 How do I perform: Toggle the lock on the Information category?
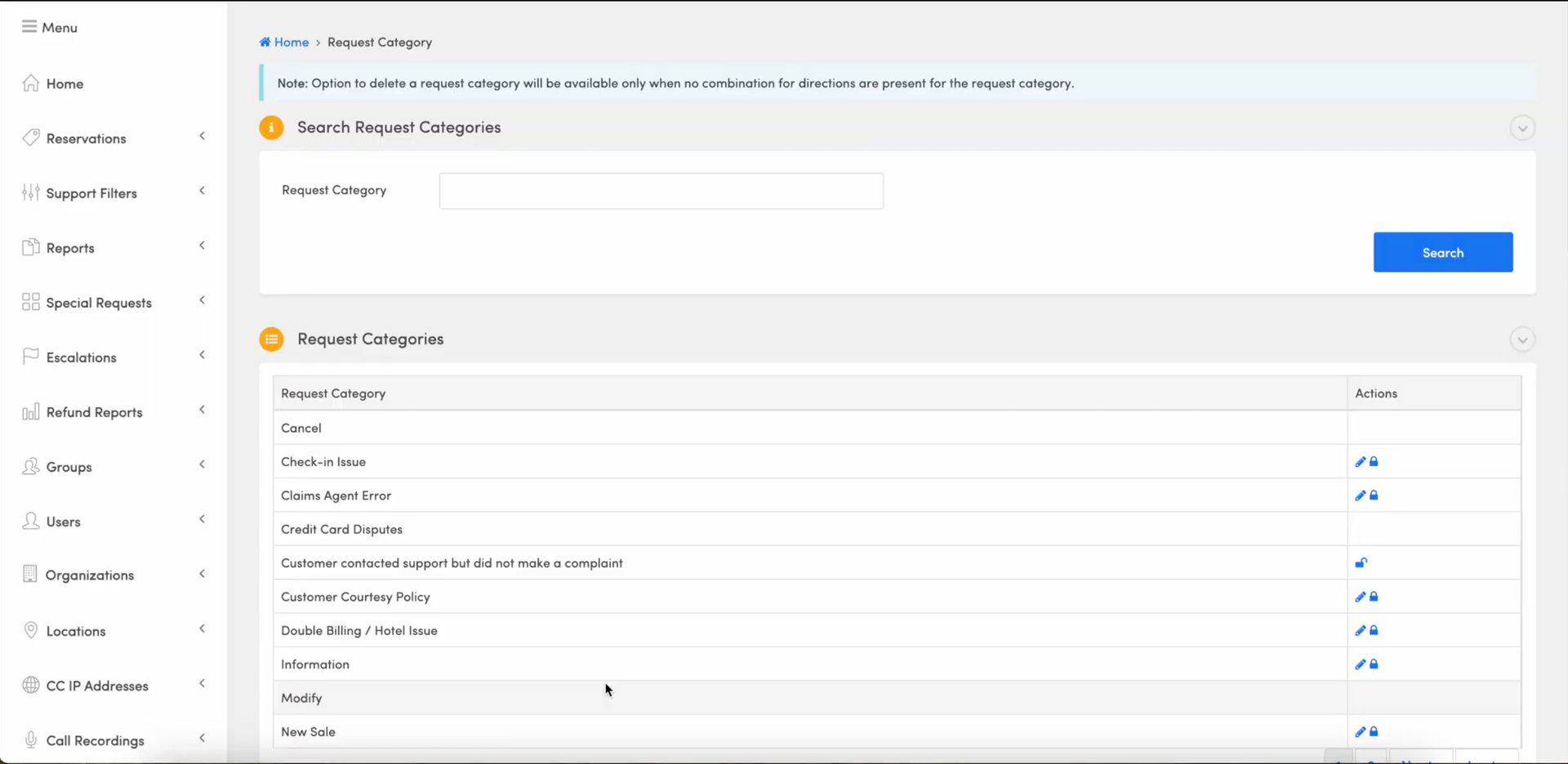click(1374, 664)
